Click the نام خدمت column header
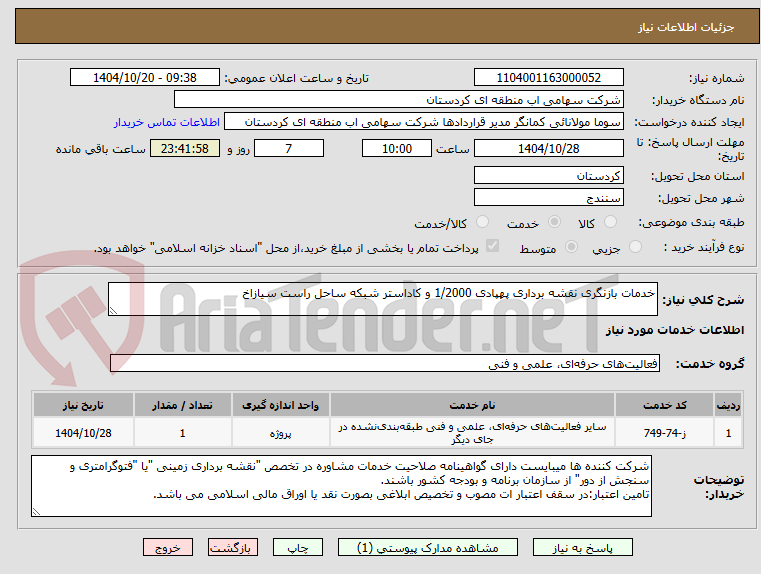This screenshot has height=574, width=761. pos(472,405)
